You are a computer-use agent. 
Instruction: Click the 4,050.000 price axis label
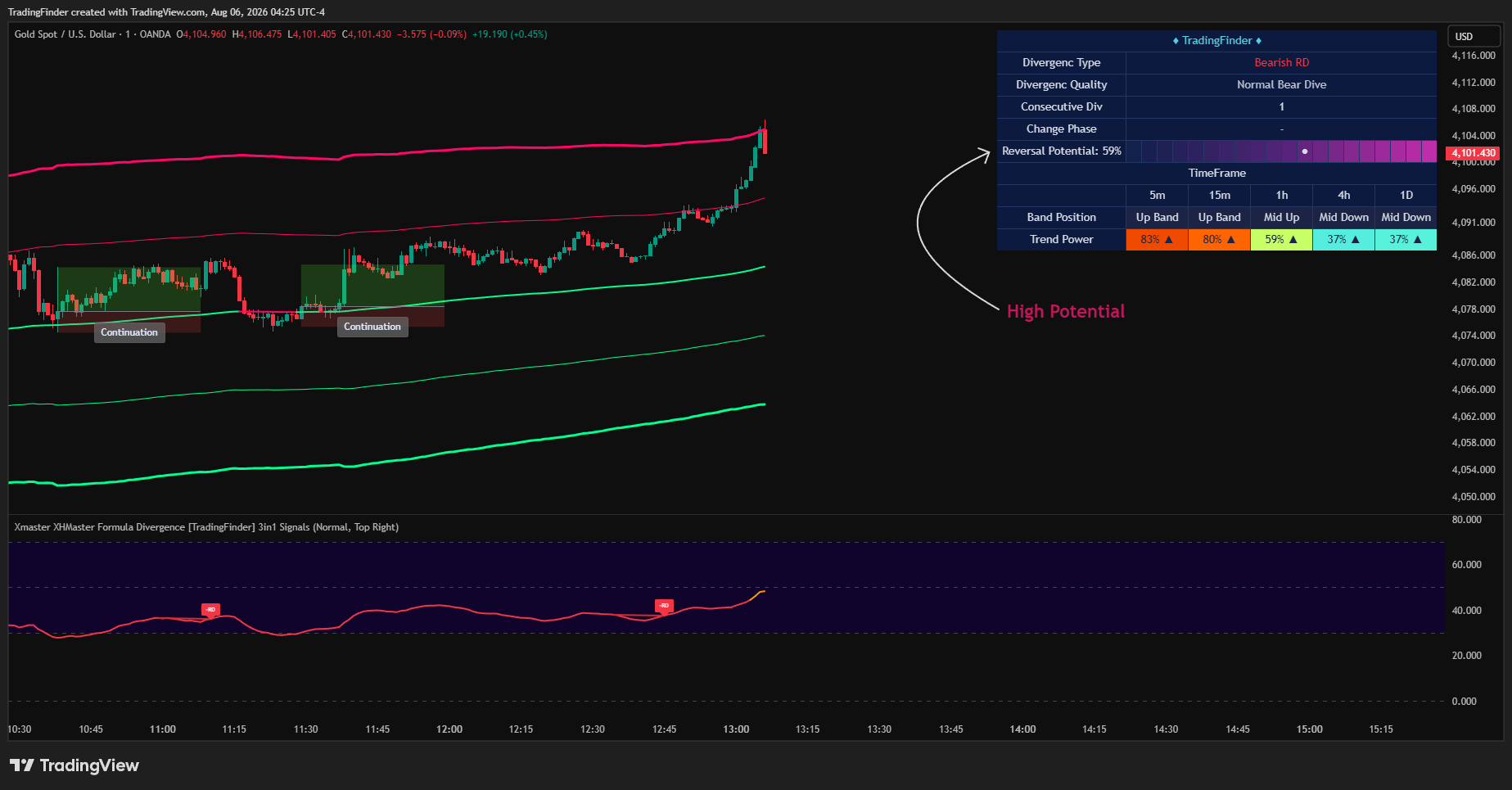point(1474,497)
